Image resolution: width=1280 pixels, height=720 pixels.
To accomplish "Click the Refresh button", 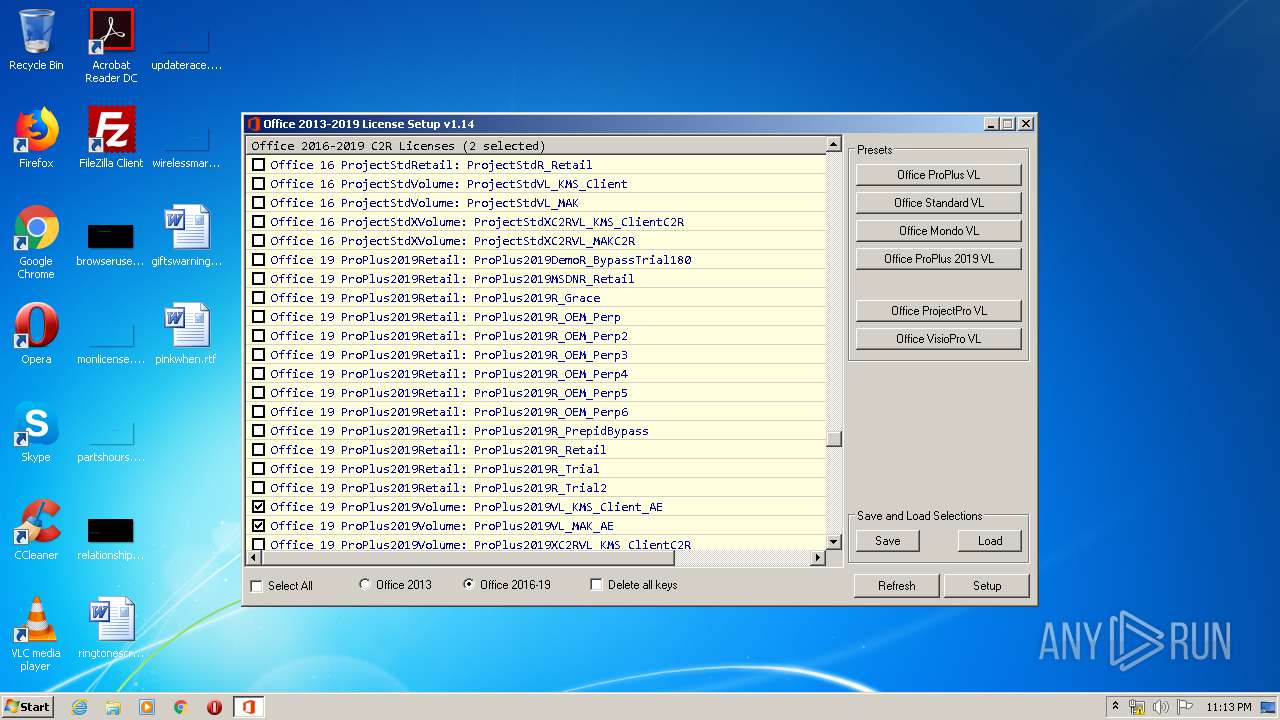I will (x=896, y=586).
